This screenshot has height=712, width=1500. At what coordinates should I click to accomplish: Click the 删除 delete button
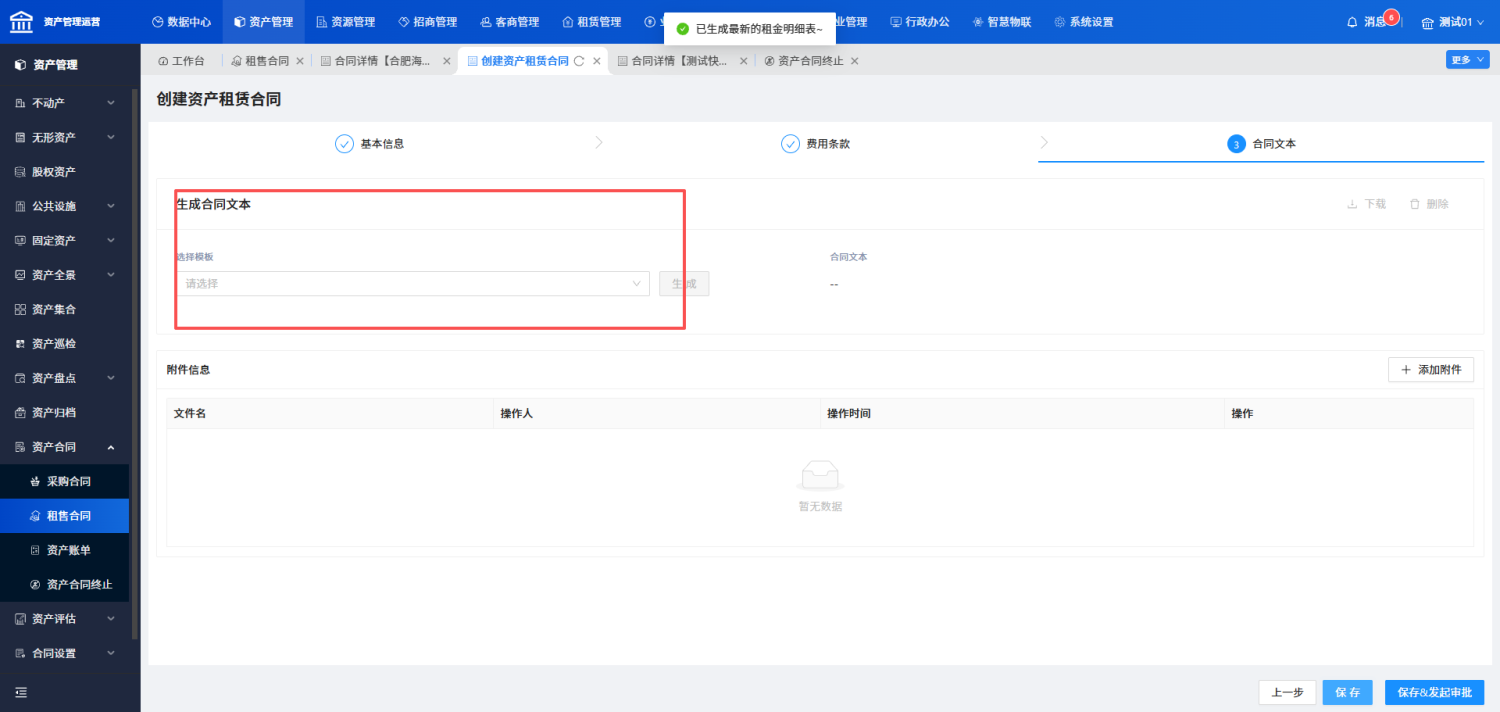[1428, 204]
